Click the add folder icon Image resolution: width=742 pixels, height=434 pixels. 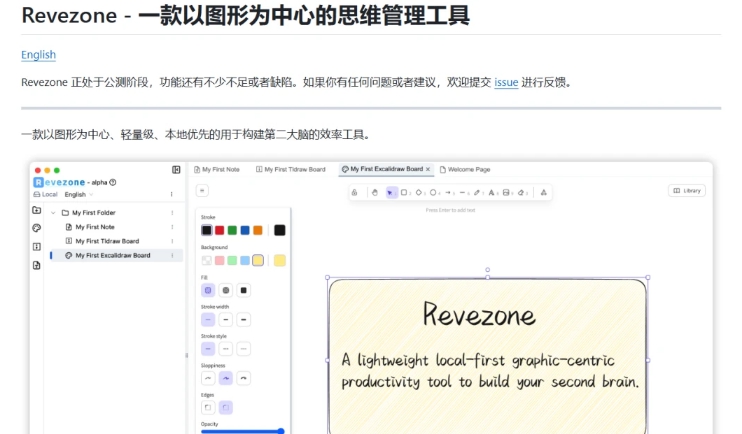36,210
